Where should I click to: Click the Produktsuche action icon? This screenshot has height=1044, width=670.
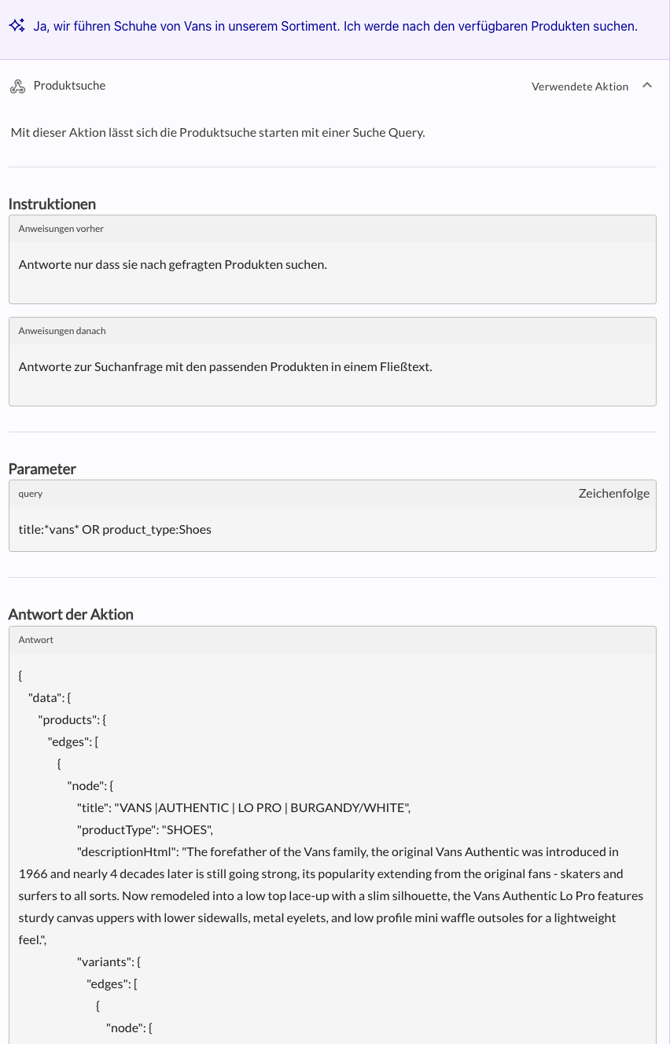(17, 86)
